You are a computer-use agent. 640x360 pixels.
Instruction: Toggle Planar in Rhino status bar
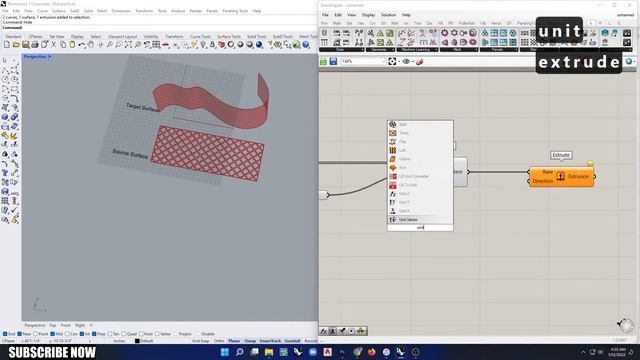tap(234, 341)
